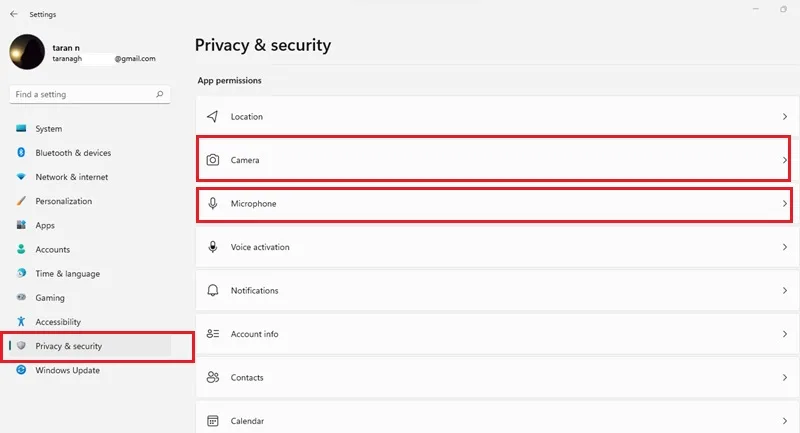Image resolution: width=800 pixels, height=433 pixels.
Task: Click the Bluetooth icon in the sidebar
Action: pos(21,152)
